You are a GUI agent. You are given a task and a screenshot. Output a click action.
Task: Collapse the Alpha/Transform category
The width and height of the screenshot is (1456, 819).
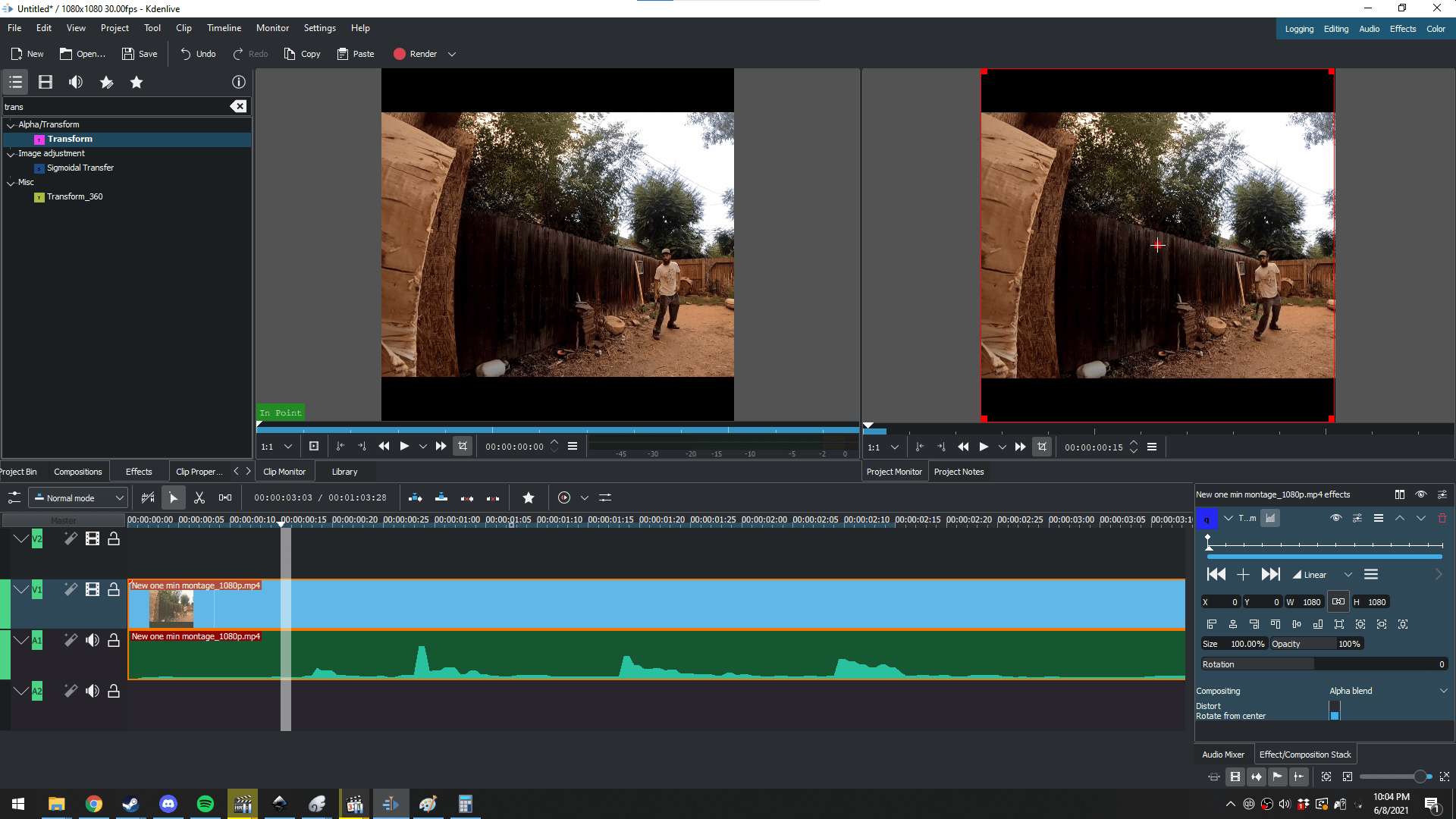point(11,124)
